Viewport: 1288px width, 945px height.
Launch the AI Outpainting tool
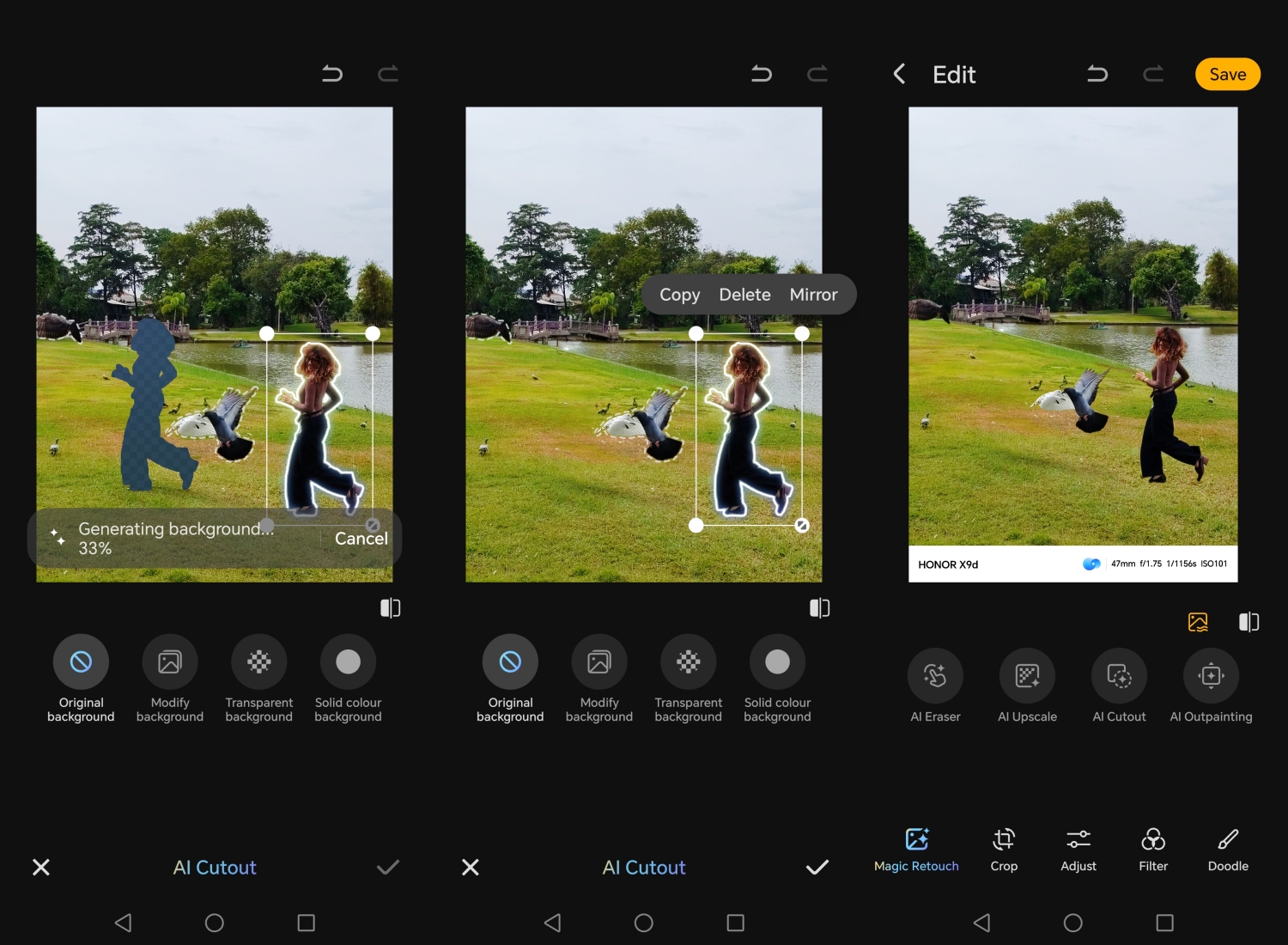pyautogui.click(x=1211, y=676)
